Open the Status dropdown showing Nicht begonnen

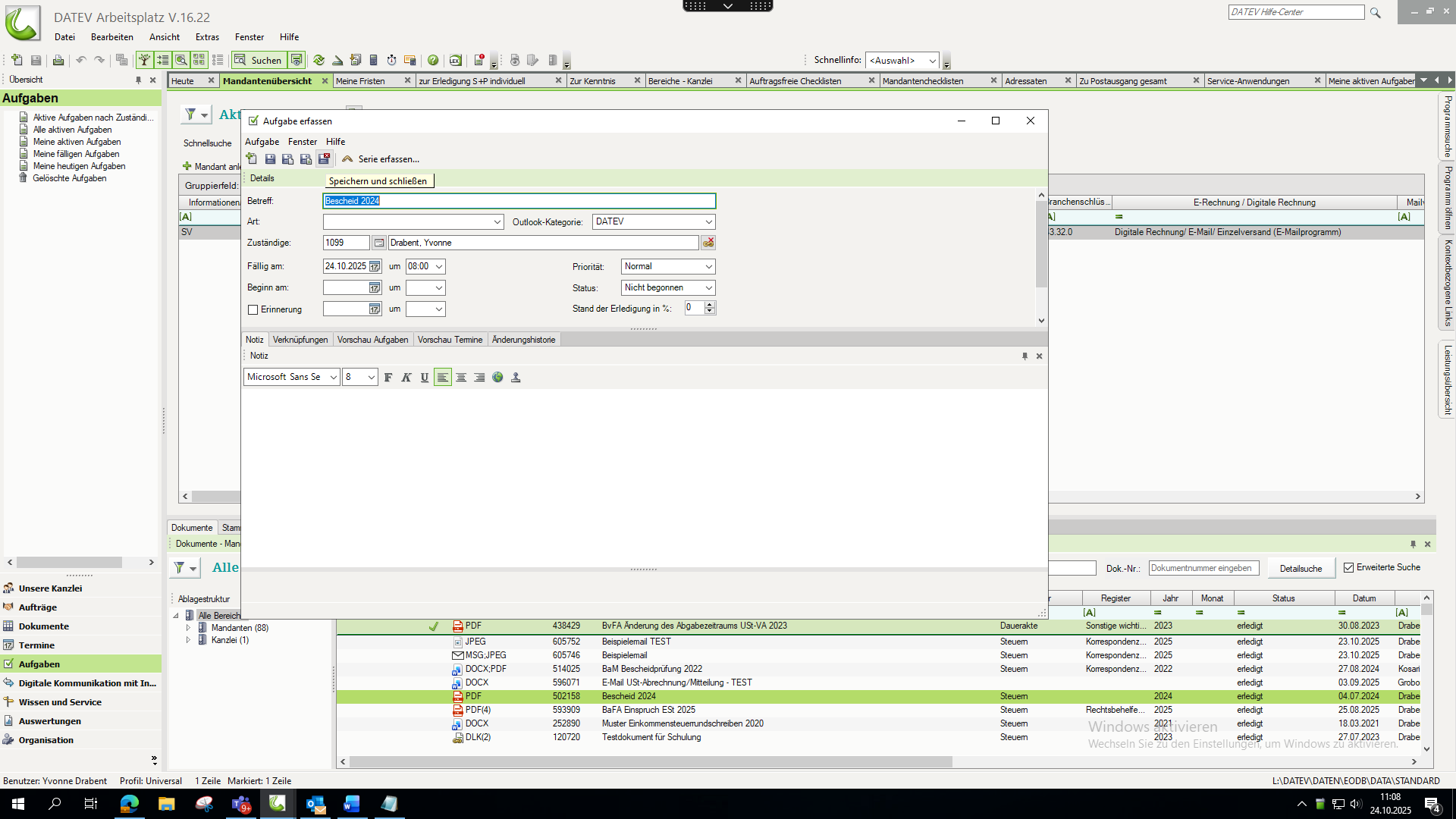708,288
